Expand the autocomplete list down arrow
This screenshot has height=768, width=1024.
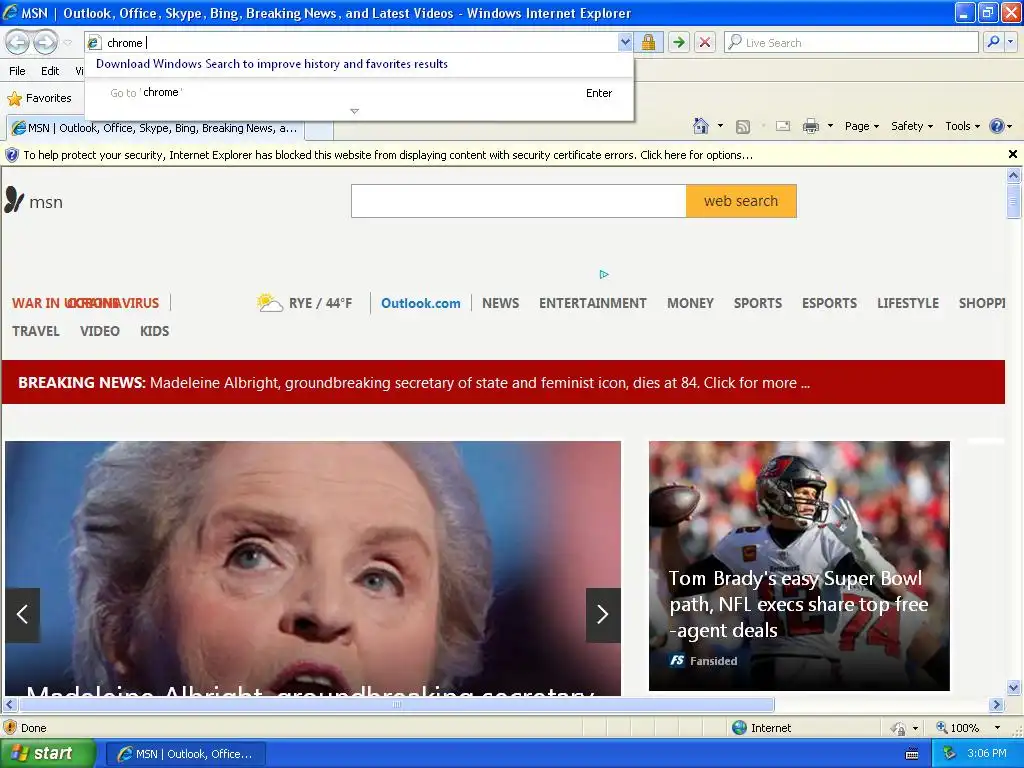coord(355,111)
